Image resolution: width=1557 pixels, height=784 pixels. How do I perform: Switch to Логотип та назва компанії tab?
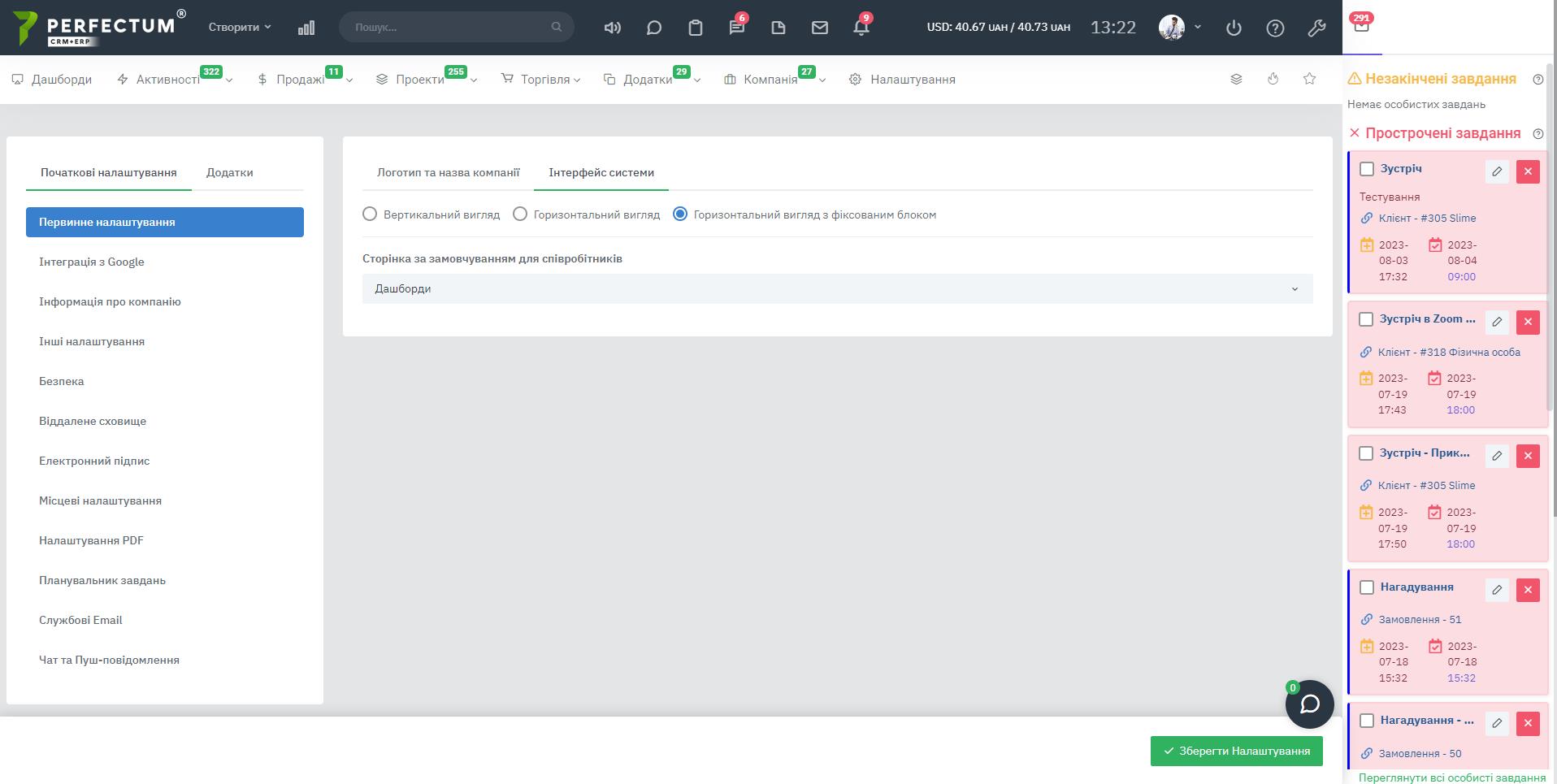pos(448,172)
